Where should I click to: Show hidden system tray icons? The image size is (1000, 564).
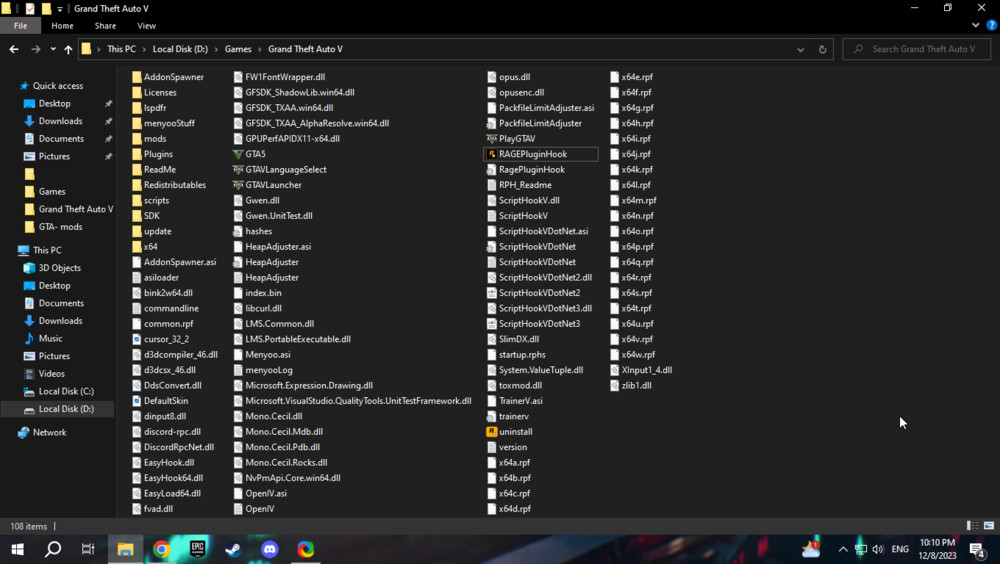[843, 549]
